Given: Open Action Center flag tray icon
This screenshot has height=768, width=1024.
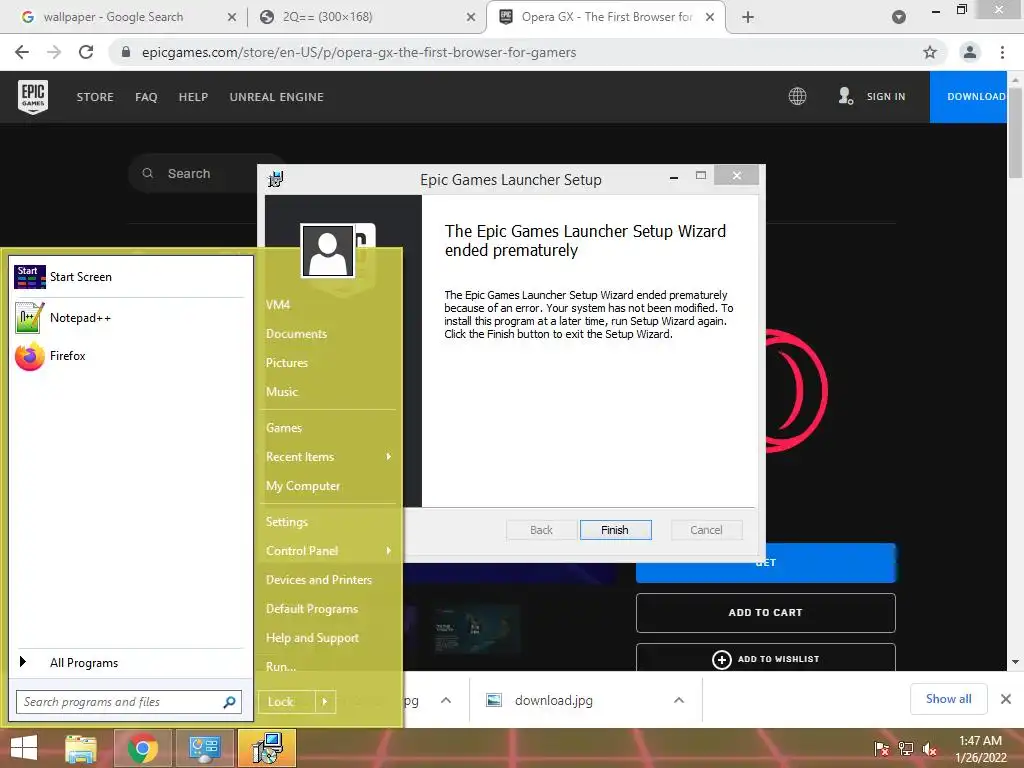Looking at the screenshot, I should click(x=881, y=749).
